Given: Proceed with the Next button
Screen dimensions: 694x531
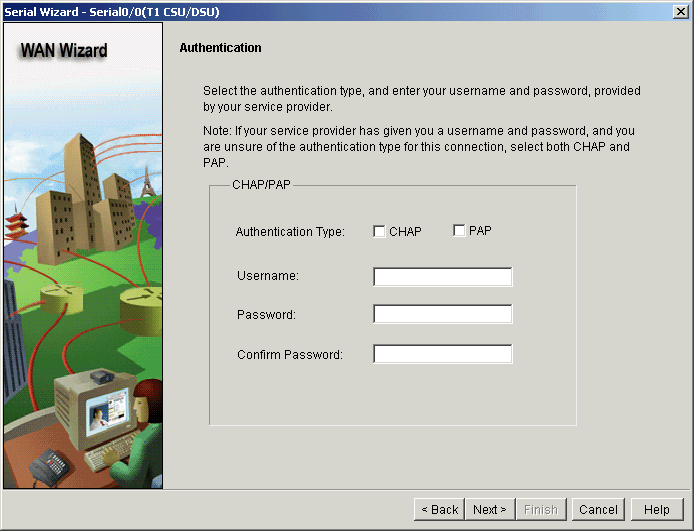Looking at the screenshot, I should coord(490,510).
